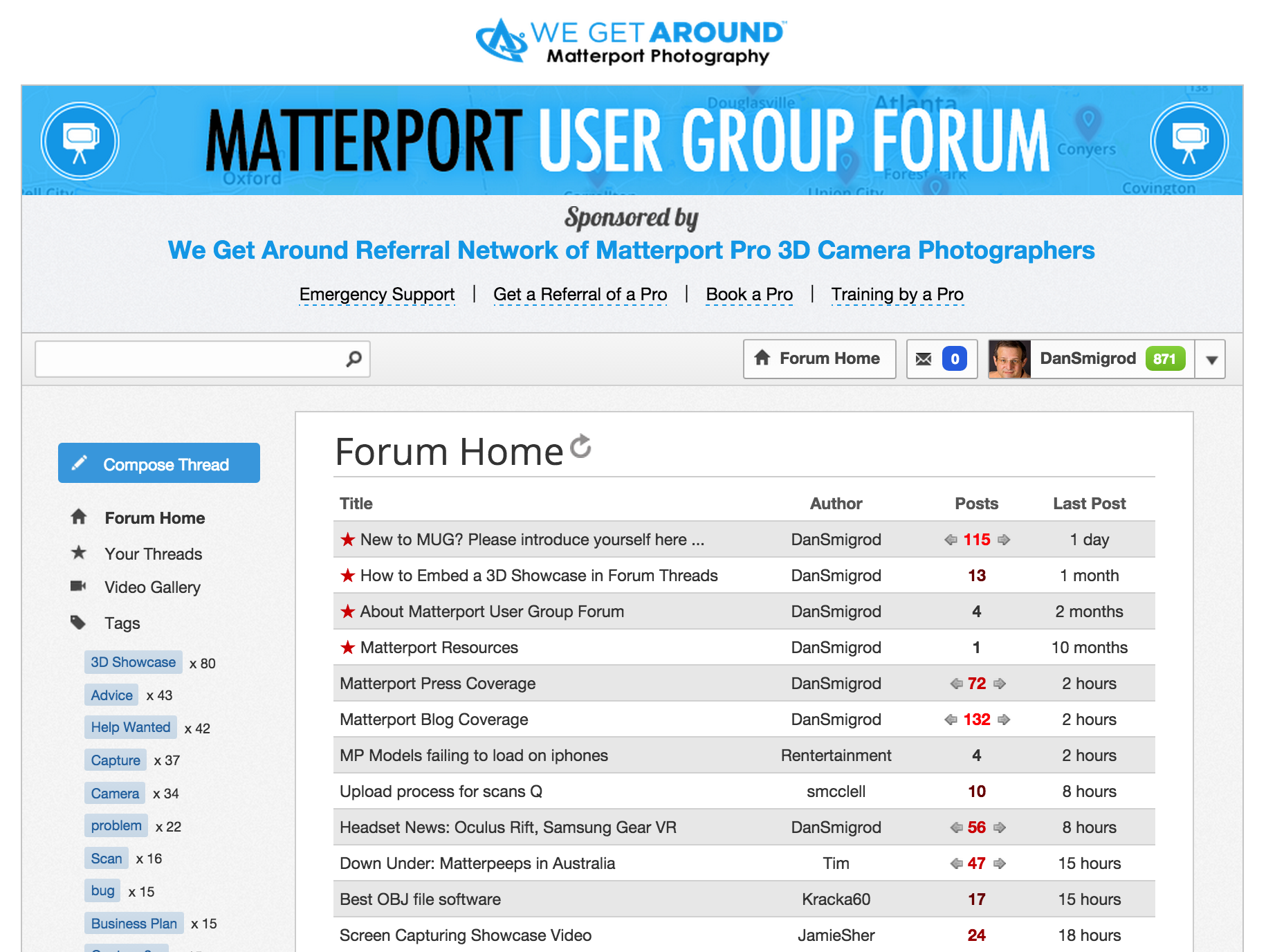
Task: Open Matterport Blog Coverage thread
Action: pyautogui.click(x=434, y=720)
